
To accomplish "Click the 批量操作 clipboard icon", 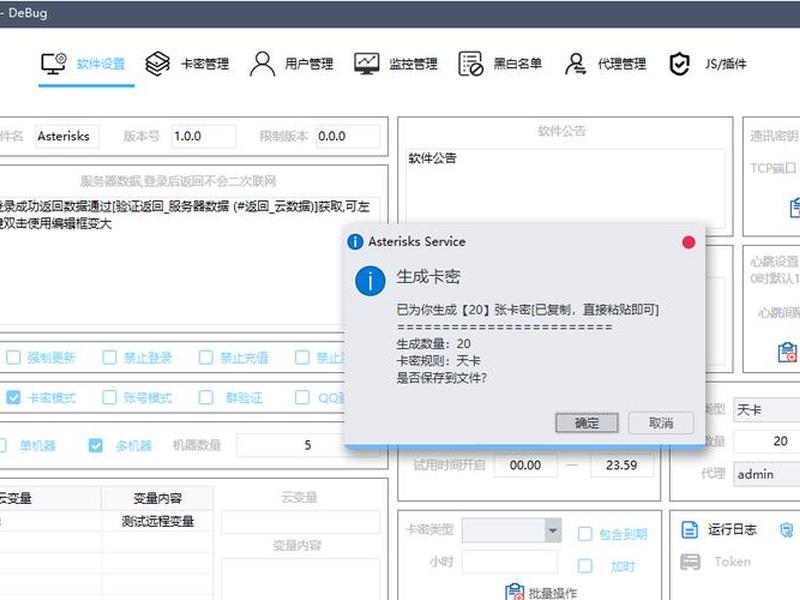I will (x=514, y=592).
